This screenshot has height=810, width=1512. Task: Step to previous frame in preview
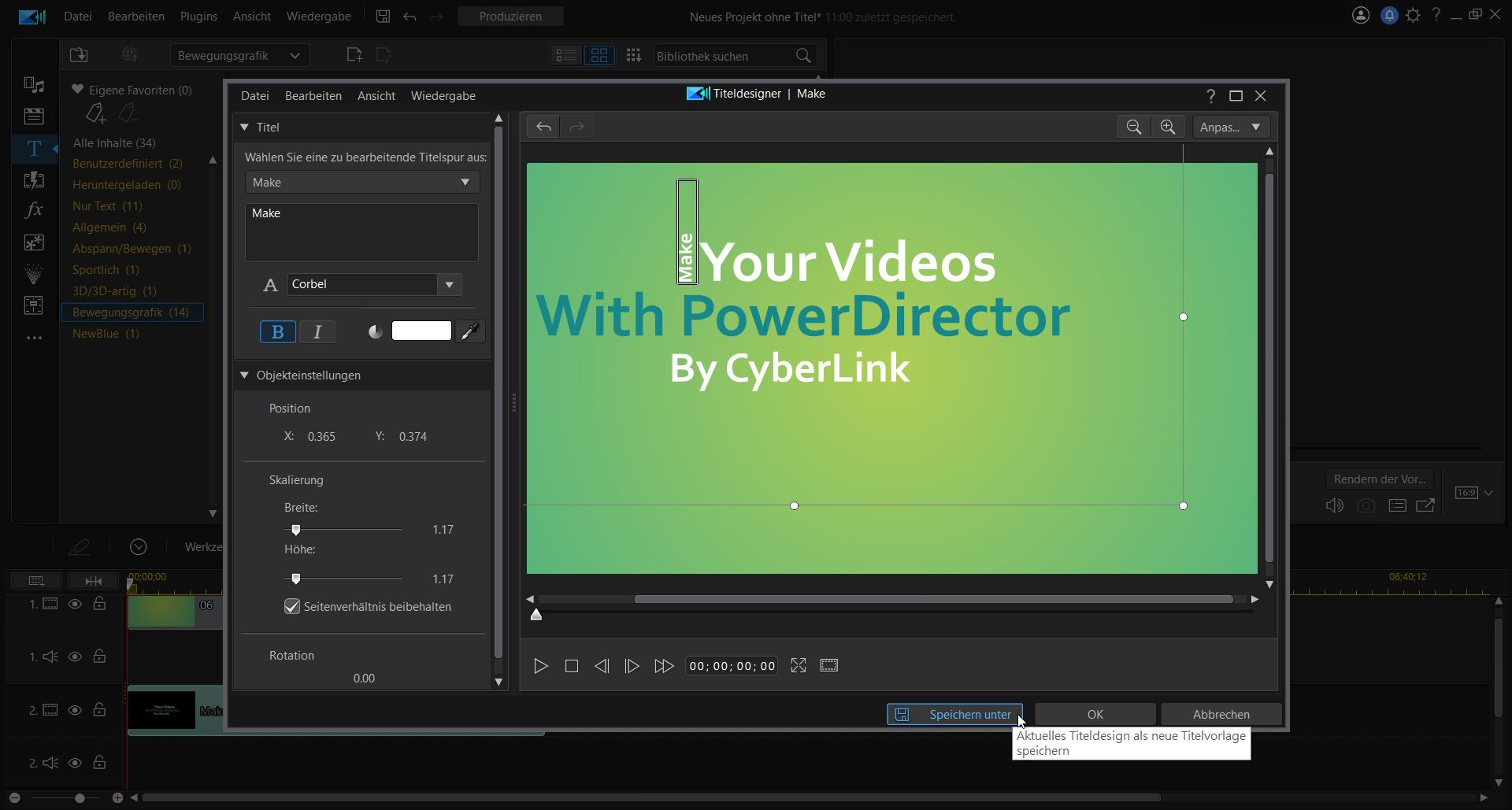tap(602, 666)
